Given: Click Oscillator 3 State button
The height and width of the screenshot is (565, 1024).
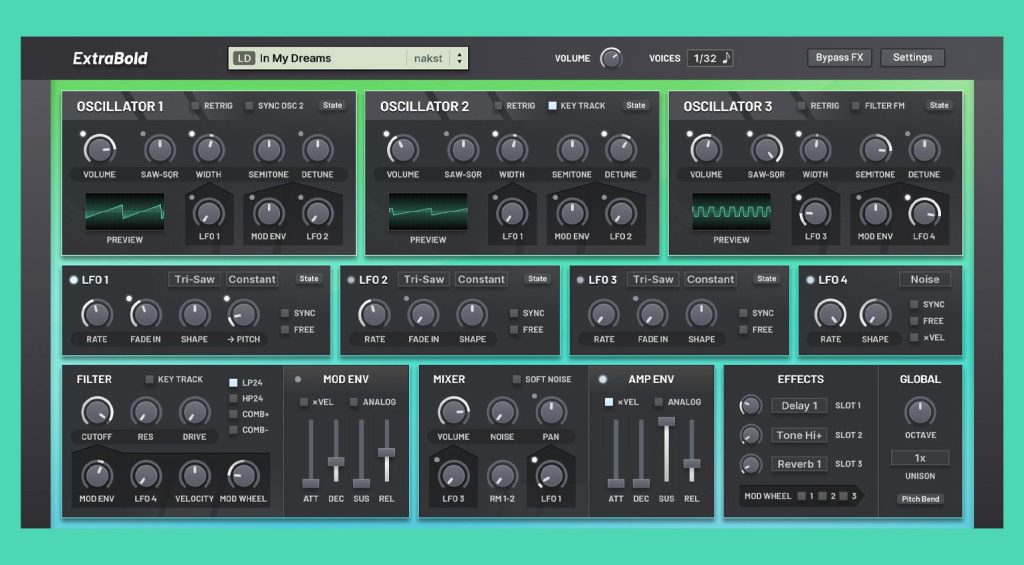Looking at the screenshot, I should click(939, 105).
